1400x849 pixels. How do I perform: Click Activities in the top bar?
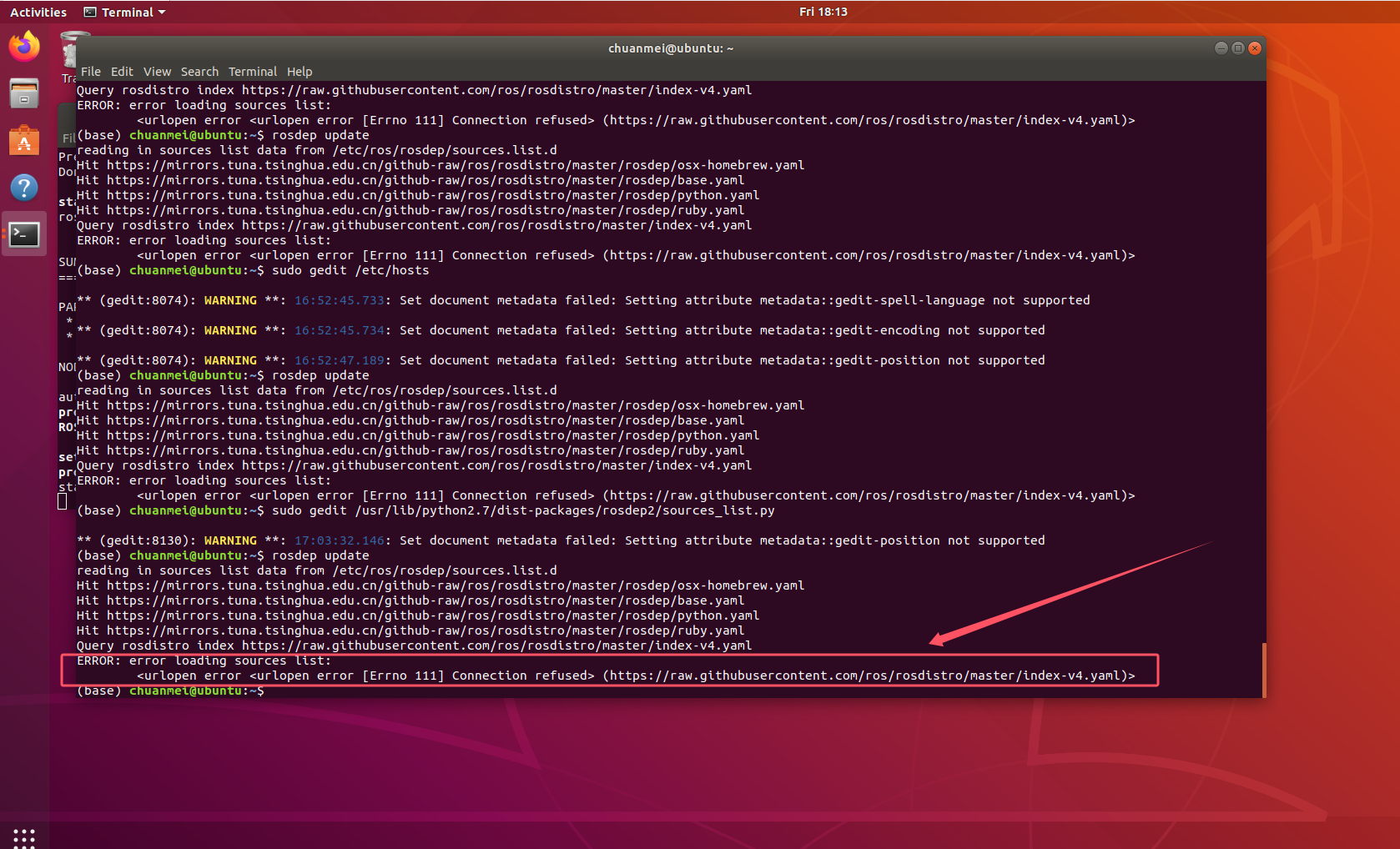tap(38, 12)
